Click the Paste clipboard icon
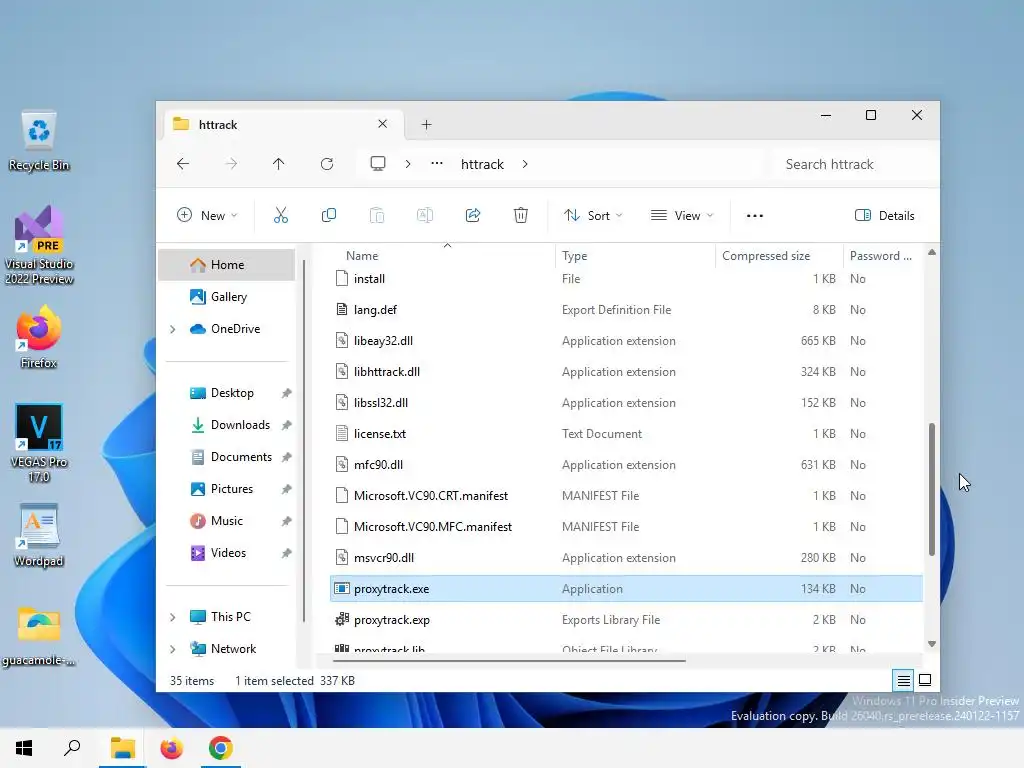 (377, 216)
